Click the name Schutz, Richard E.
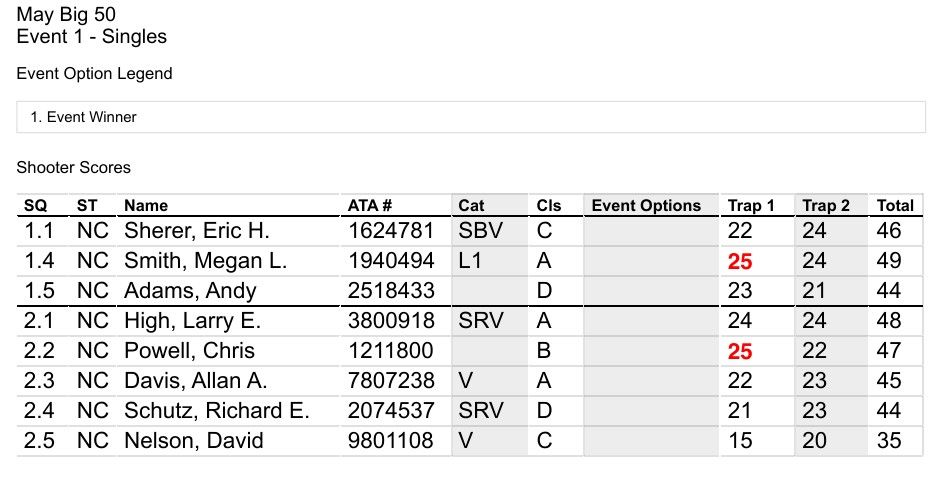The image size is (942, 482). click(216, 411)
